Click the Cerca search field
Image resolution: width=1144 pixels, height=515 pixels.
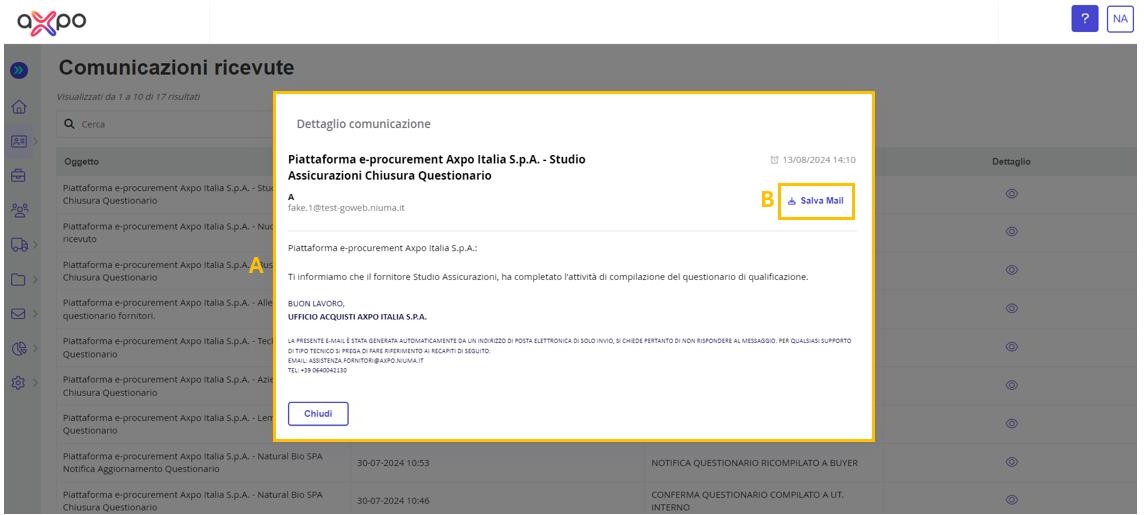click(168, 124)
